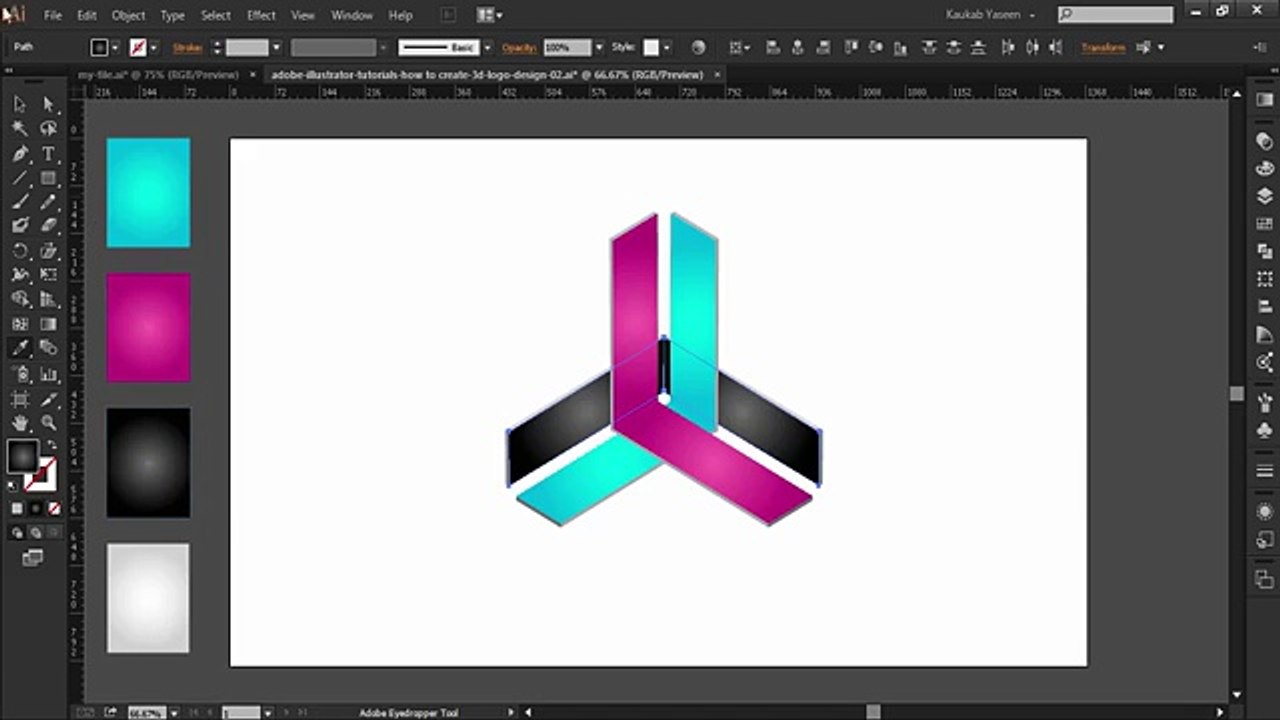The image size is (1280, 720).
Task: Select the Pencil tool
Action: pyautogui.click(x=48, y=202)
